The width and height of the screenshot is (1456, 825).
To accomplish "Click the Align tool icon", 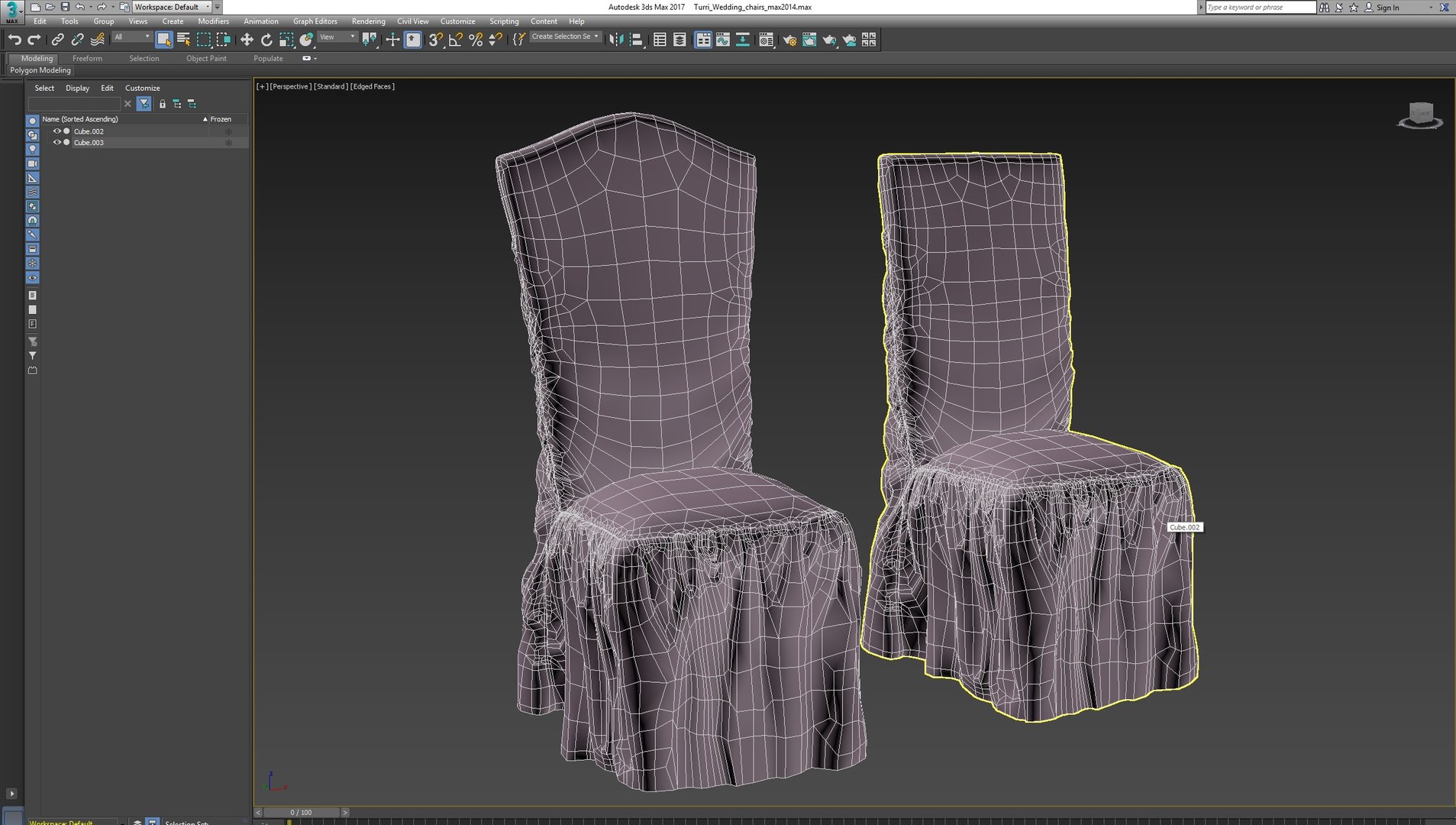I will coord(636,40).
